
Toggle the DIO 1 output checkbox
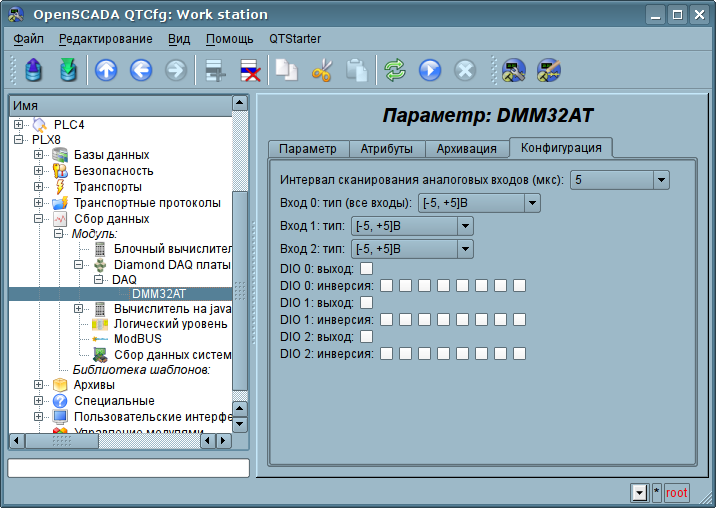tap(367, 302)
